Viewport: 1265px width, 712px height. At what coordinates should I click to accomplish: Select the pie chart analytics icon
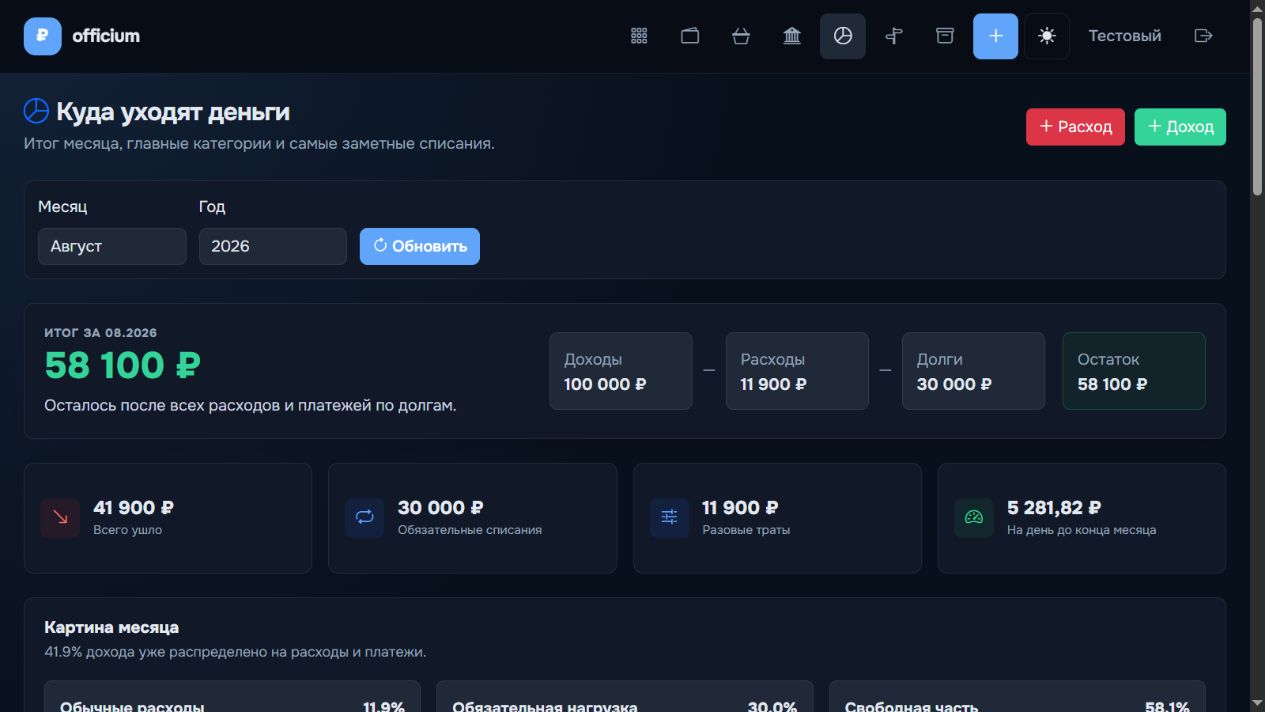(x=843, y=36)
